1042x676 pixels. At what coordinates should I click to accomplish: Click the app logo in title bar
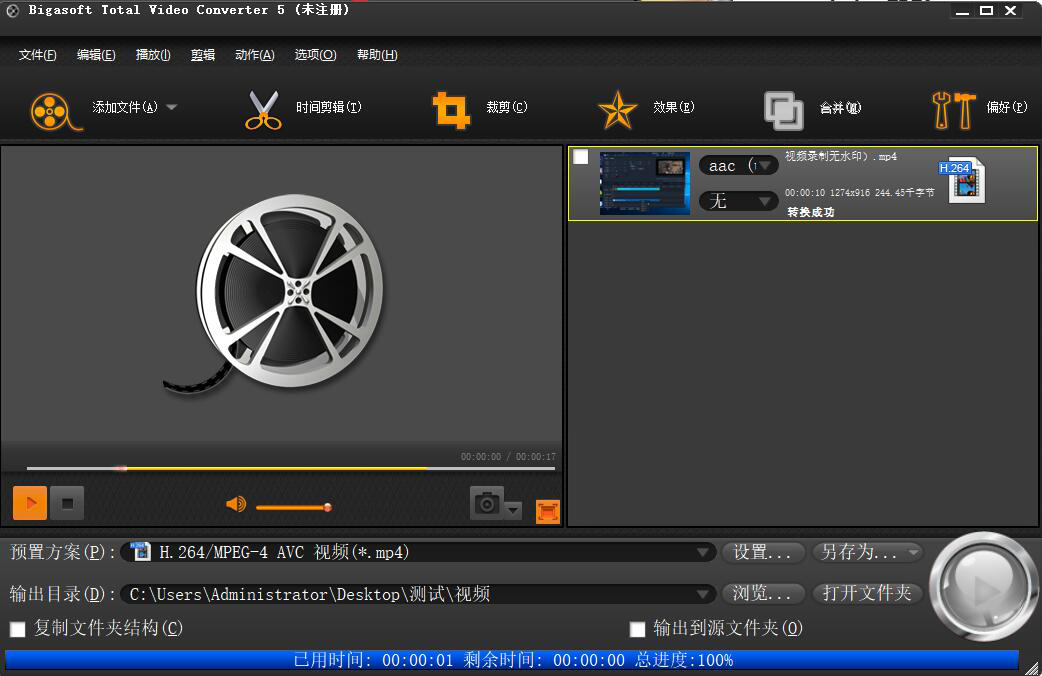(13, 11)
